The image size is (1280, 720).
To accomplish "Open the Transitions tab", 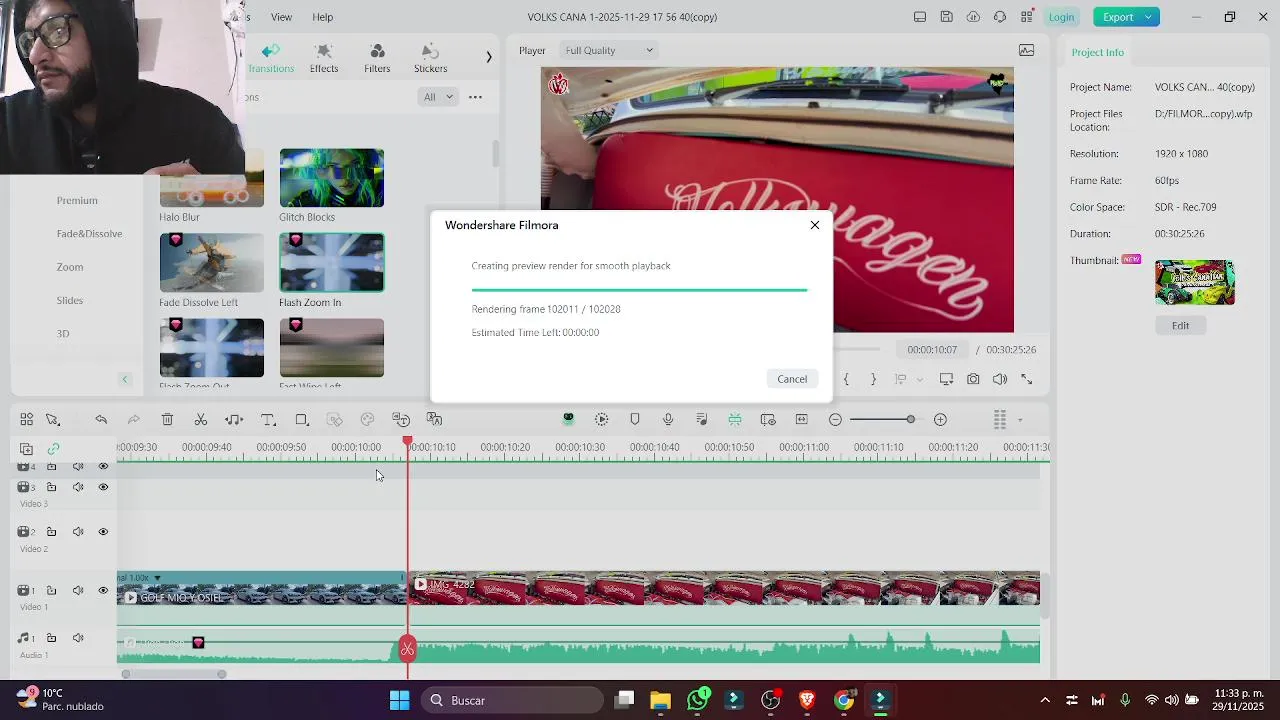I will click(x=271, y=59).
